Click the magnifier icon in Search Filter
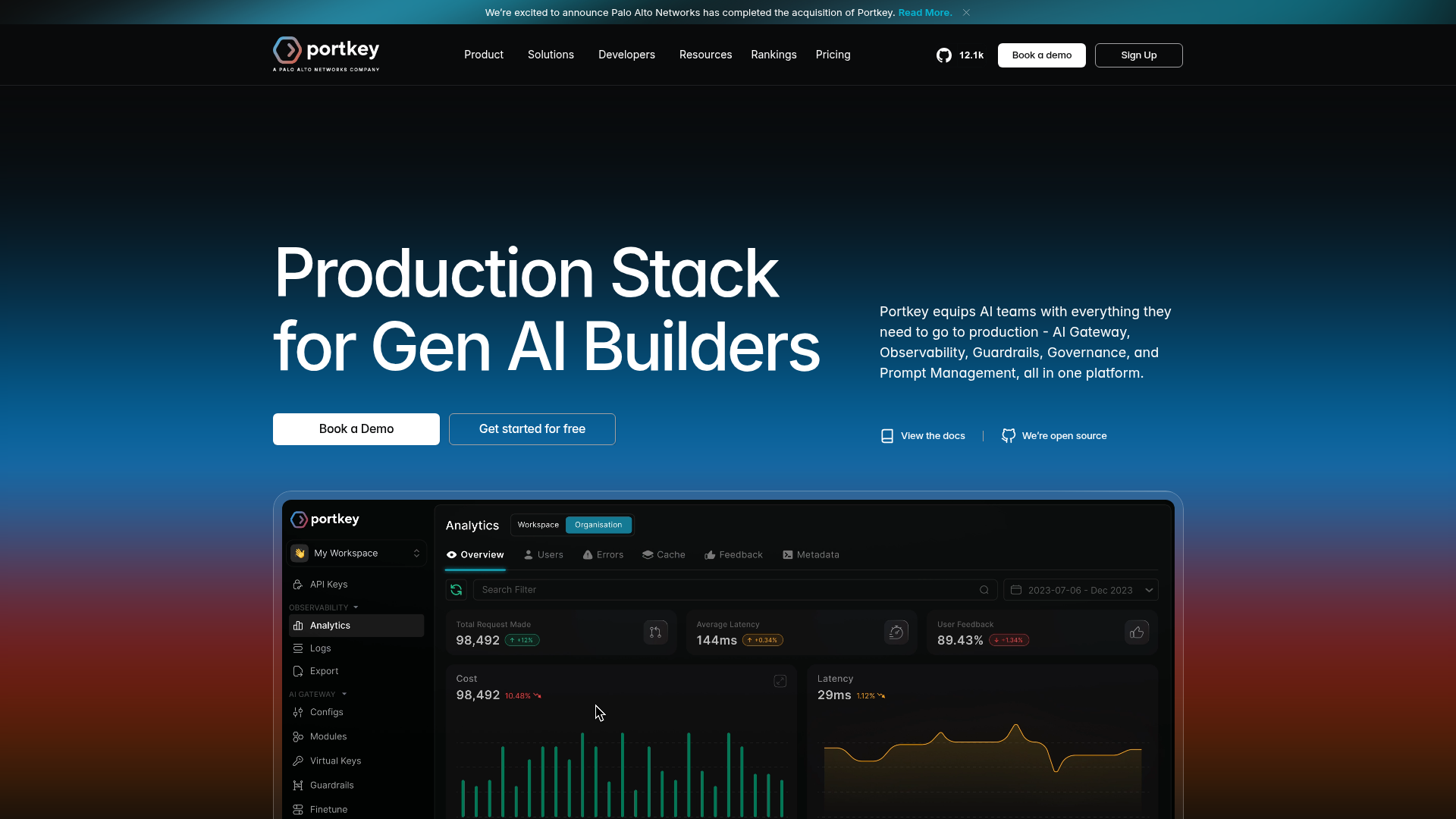This screenshot has height=819, width=1456. (984, 590)
